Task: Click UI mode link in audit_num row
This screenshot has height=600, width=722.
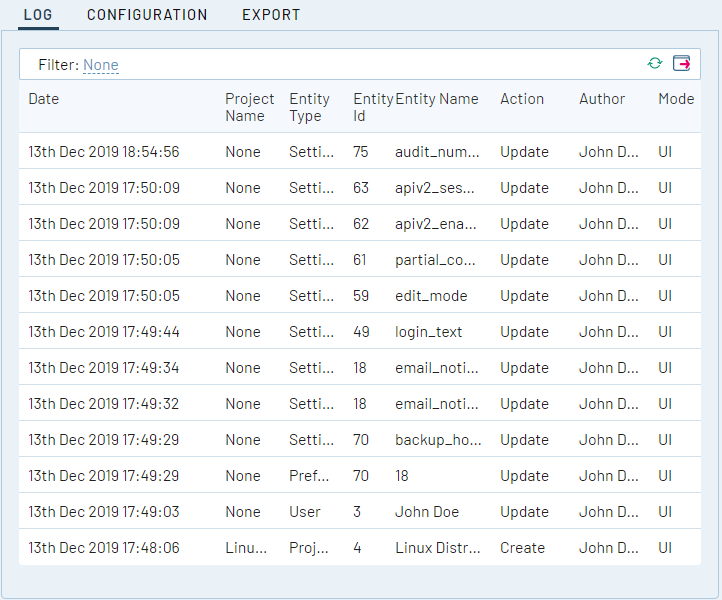Action: pyautogui.click(x=665, y=152)
